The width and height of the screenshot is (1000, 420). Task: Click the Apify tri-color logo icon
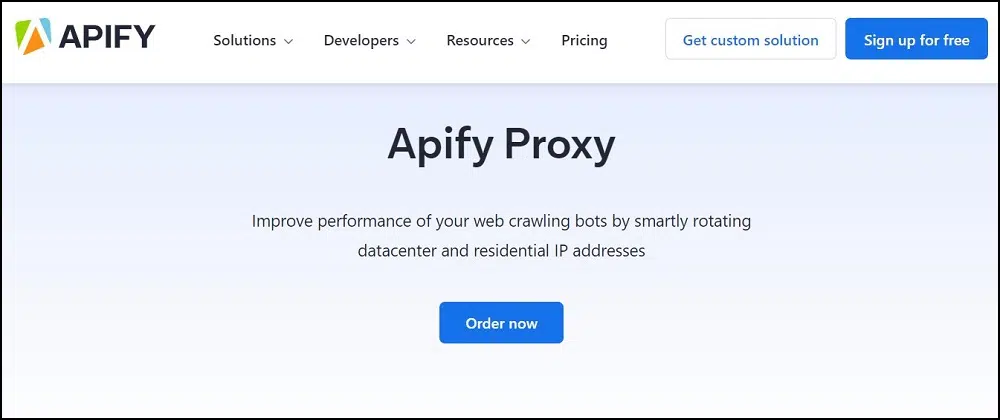point(34,37)
